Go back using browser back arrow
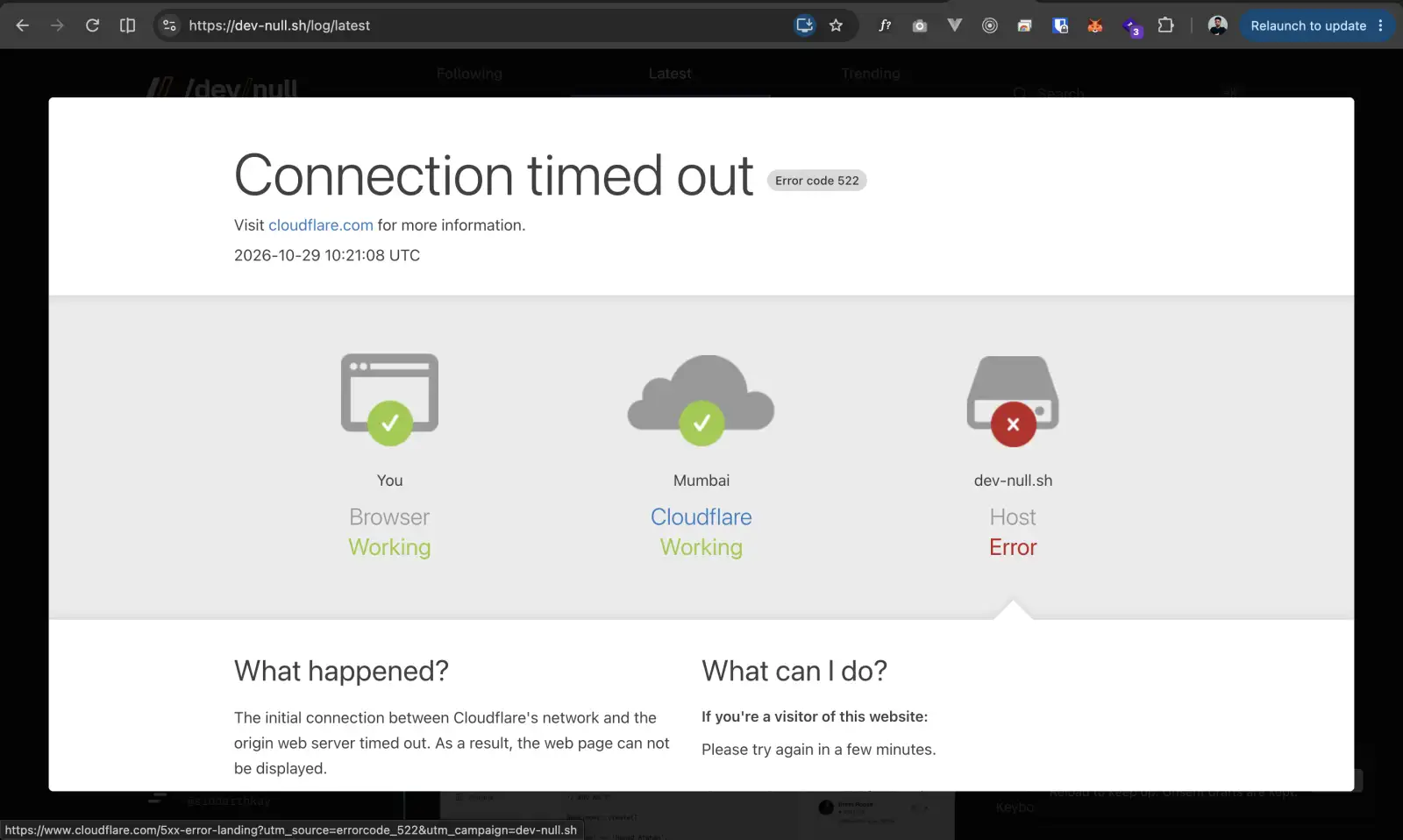The width and height of the screenshot is (1403, 840). click(23, 25)
